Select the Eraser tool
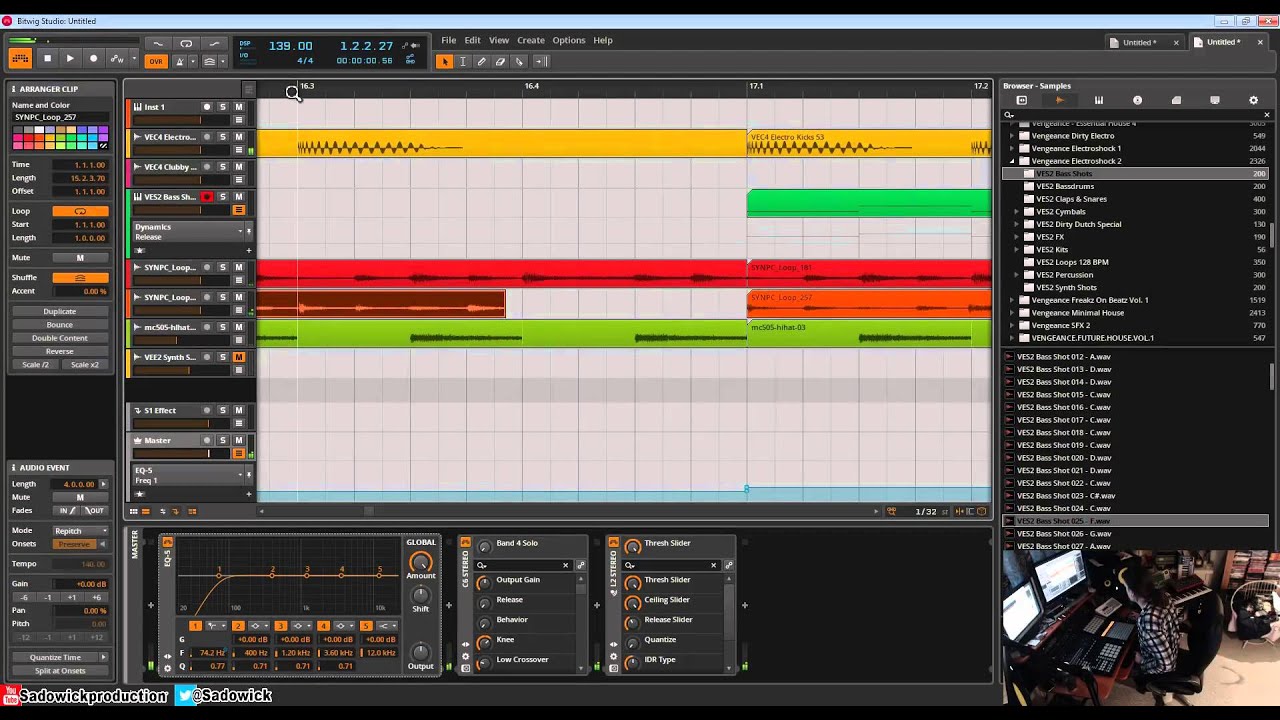Screen dimensions: 1280x720 (x=501, y=61)
